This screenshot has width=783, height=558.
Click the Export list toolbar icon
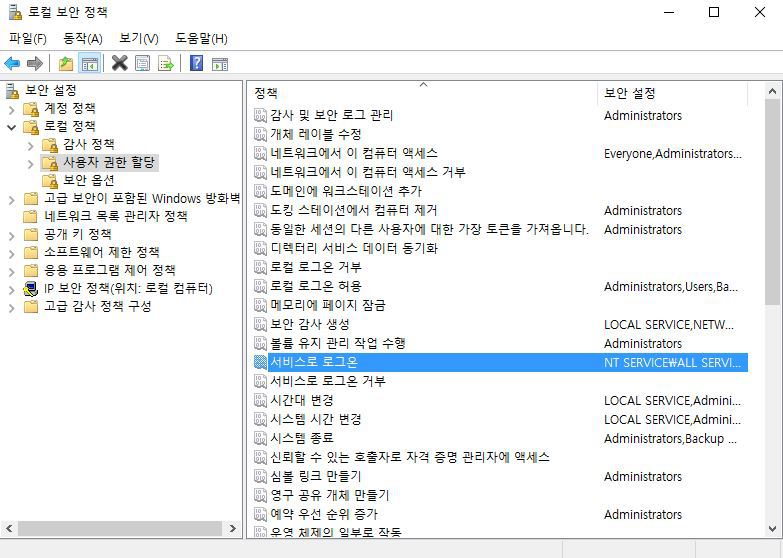[166, 63]
